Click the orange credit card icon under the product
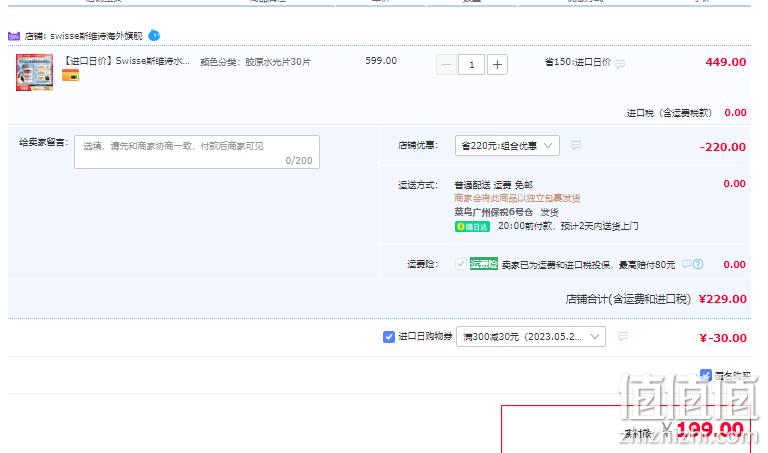This screenshot has width=768, height=453. click(x=71, y=76)
